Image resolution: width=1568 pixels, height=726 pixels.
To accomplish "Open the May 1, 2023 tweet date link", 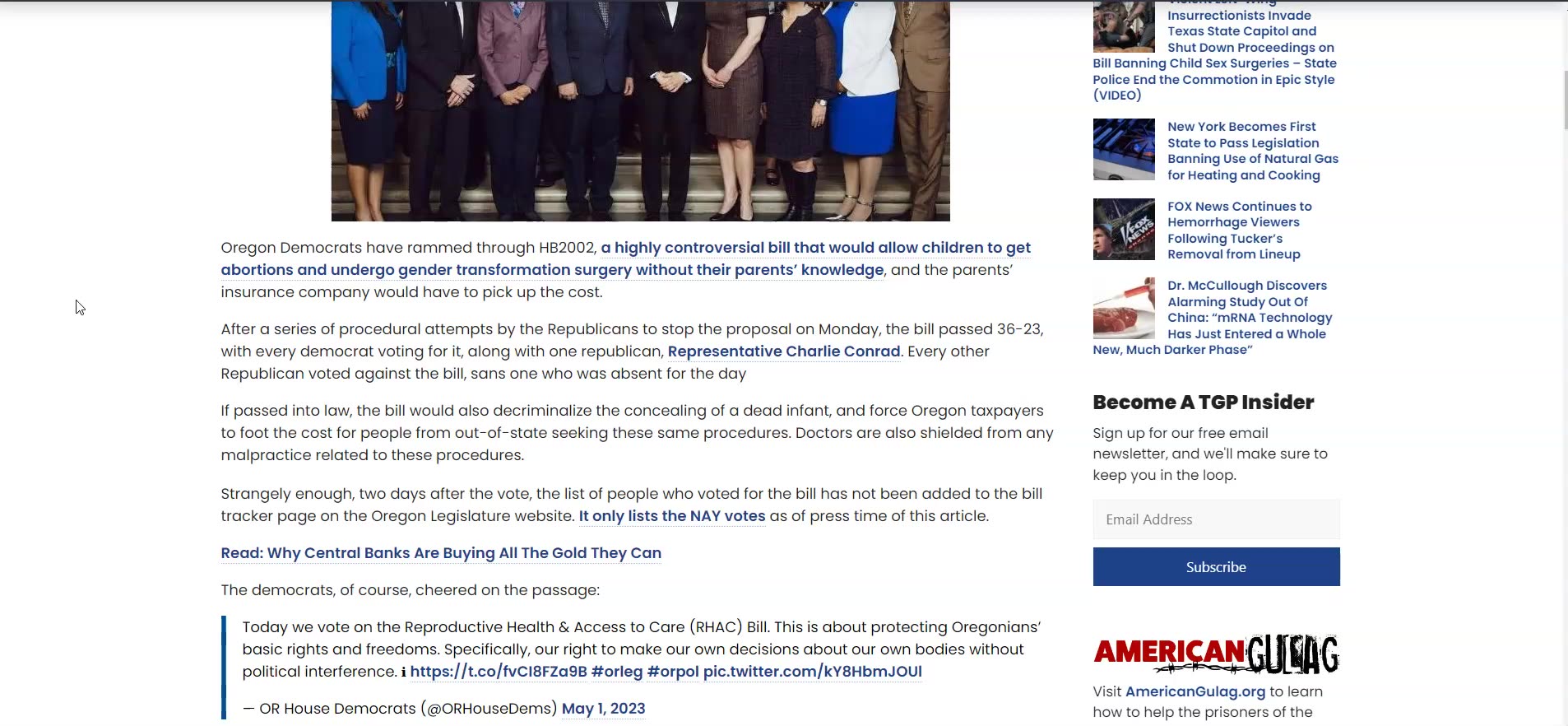I will click(603, 709).
